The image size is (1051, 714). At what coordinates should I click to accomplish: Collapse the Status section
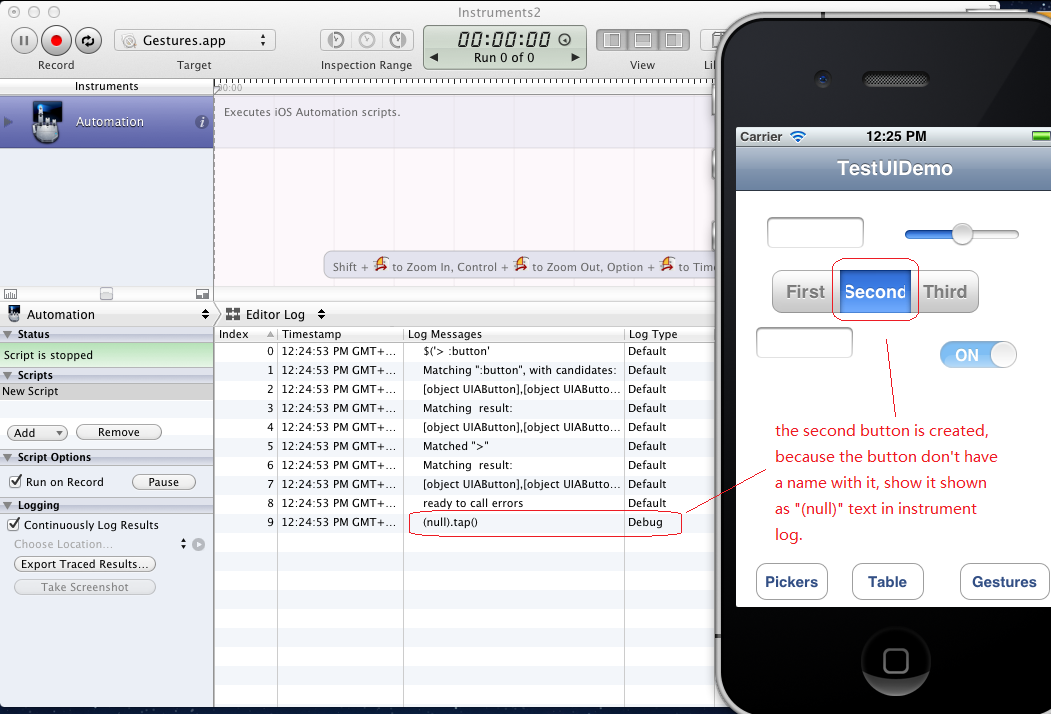[7, 335]
